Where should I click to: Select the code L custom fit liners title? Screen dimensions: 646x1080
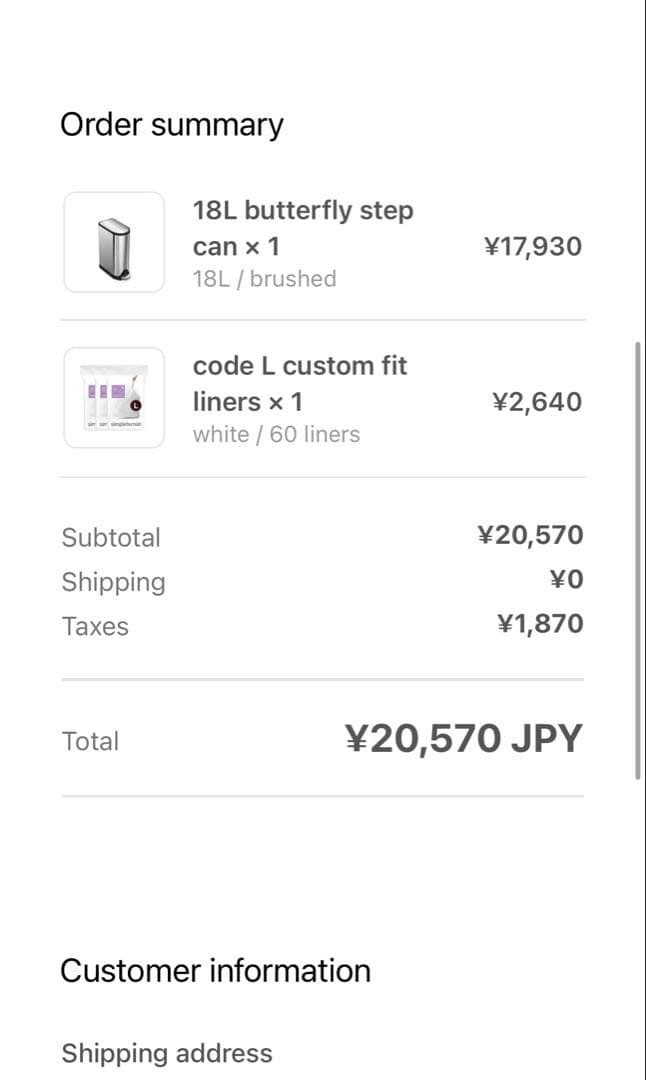click(299, 383)
